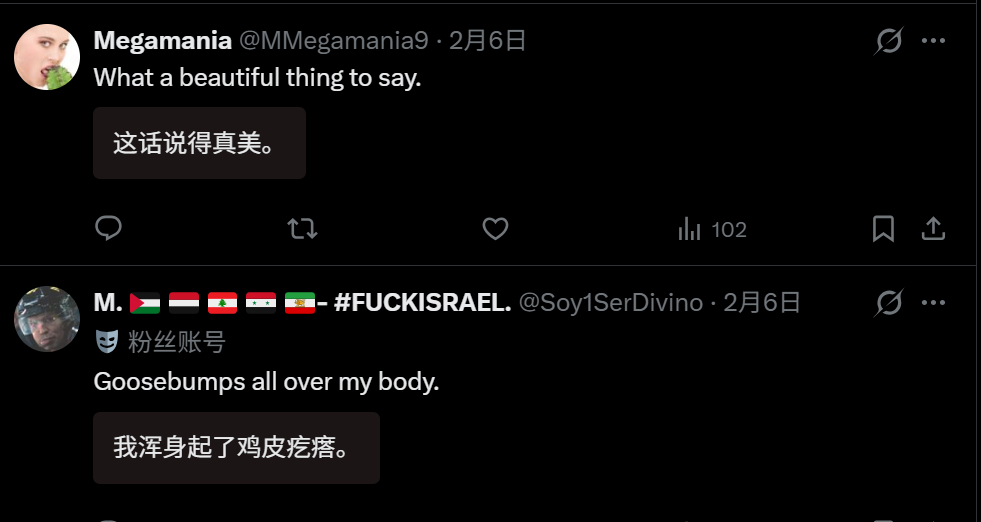Click the 2月6日 date on Soy1SerDivino's tweet
Viewport: 981px width, 522px height.
(762, 303)
